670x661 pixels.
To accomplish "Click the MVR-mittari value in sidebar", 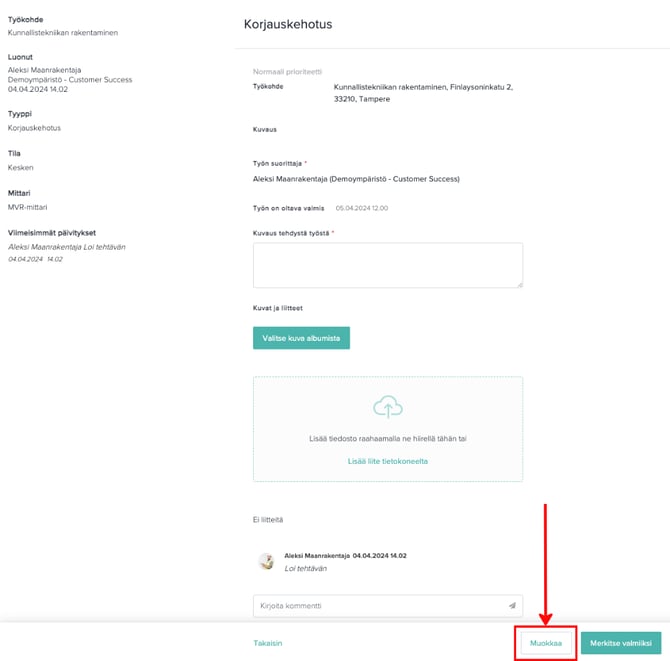I will 29,207.
